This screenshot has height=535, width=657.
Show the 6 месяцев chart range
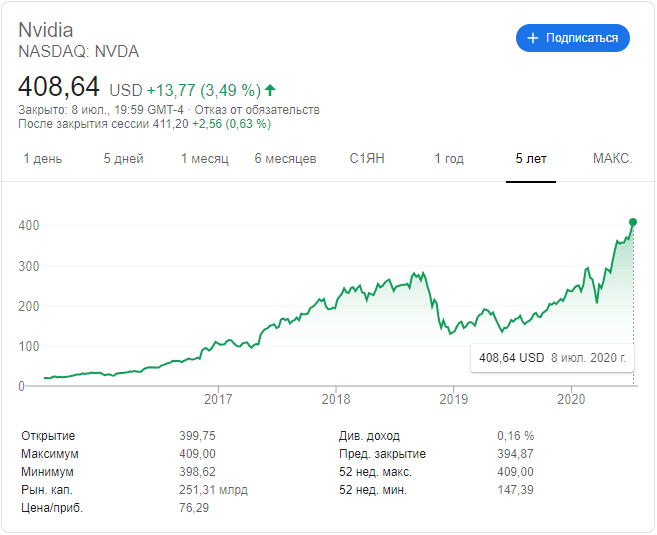point(285,159)
